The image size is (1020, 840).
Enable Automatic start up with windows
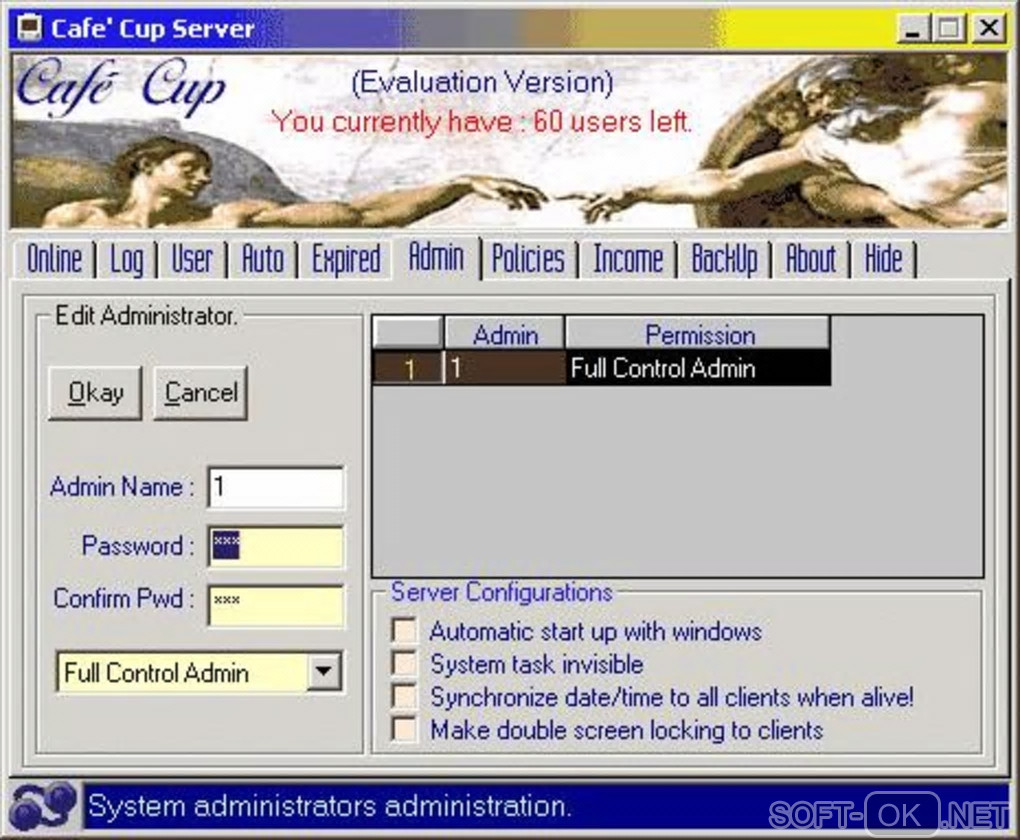404,630
